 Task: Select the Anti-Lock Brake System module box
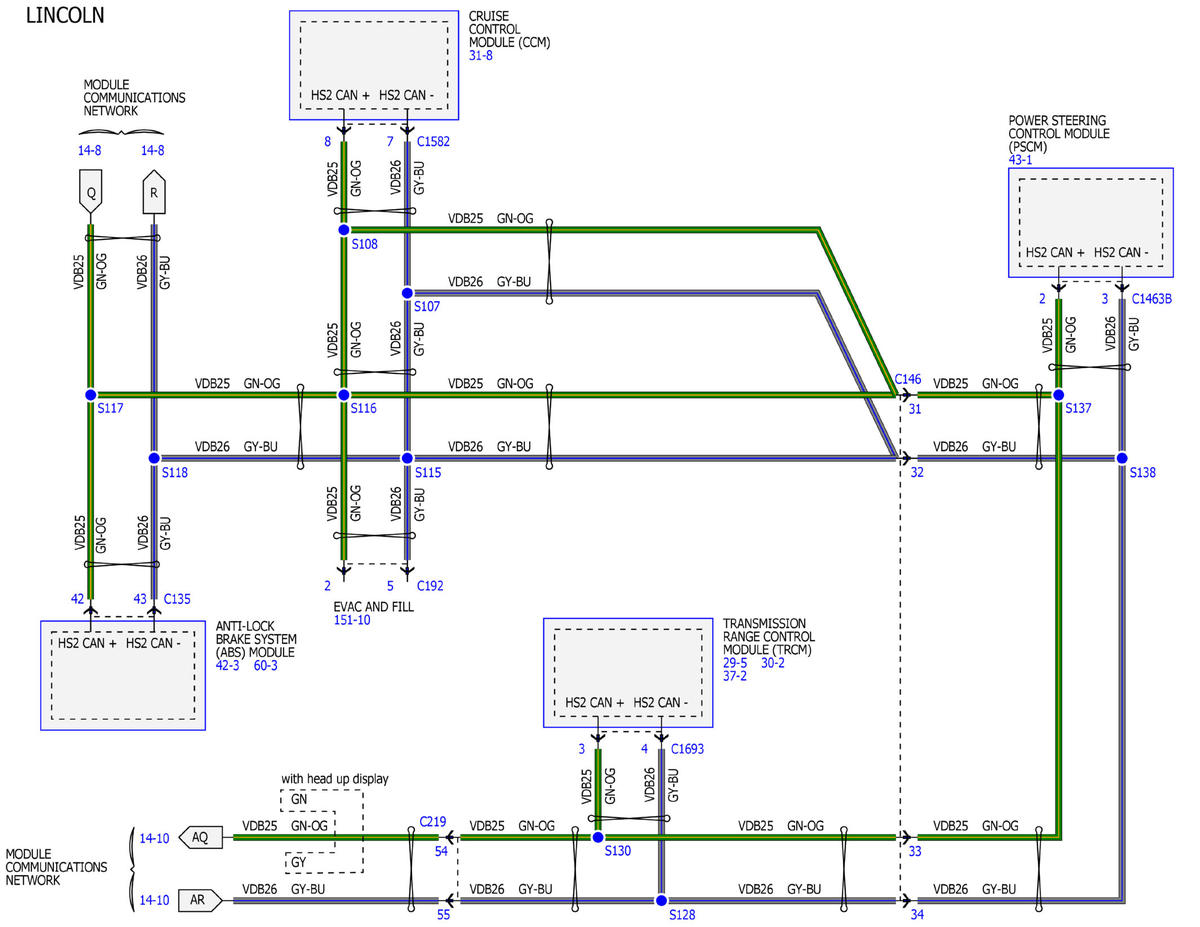[123, 675]
